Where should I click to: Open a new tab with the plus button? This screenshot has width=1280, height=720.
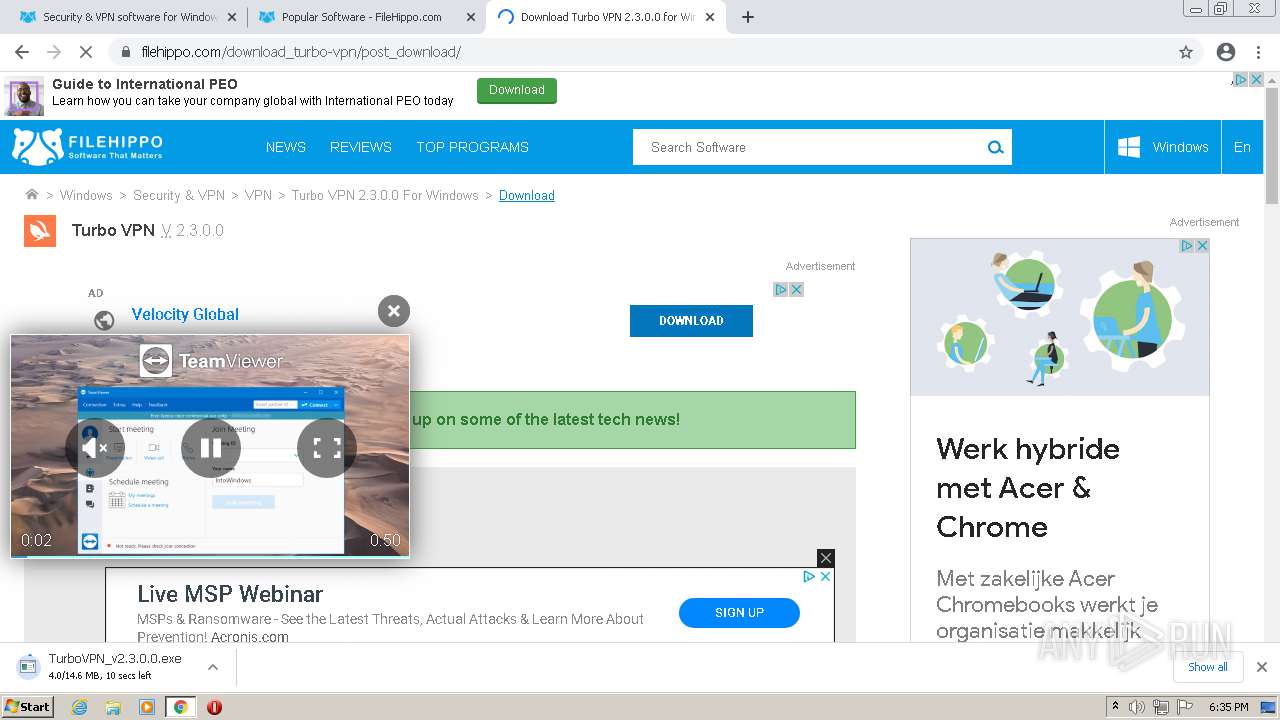pyautogui.click(x=748, y=17)
